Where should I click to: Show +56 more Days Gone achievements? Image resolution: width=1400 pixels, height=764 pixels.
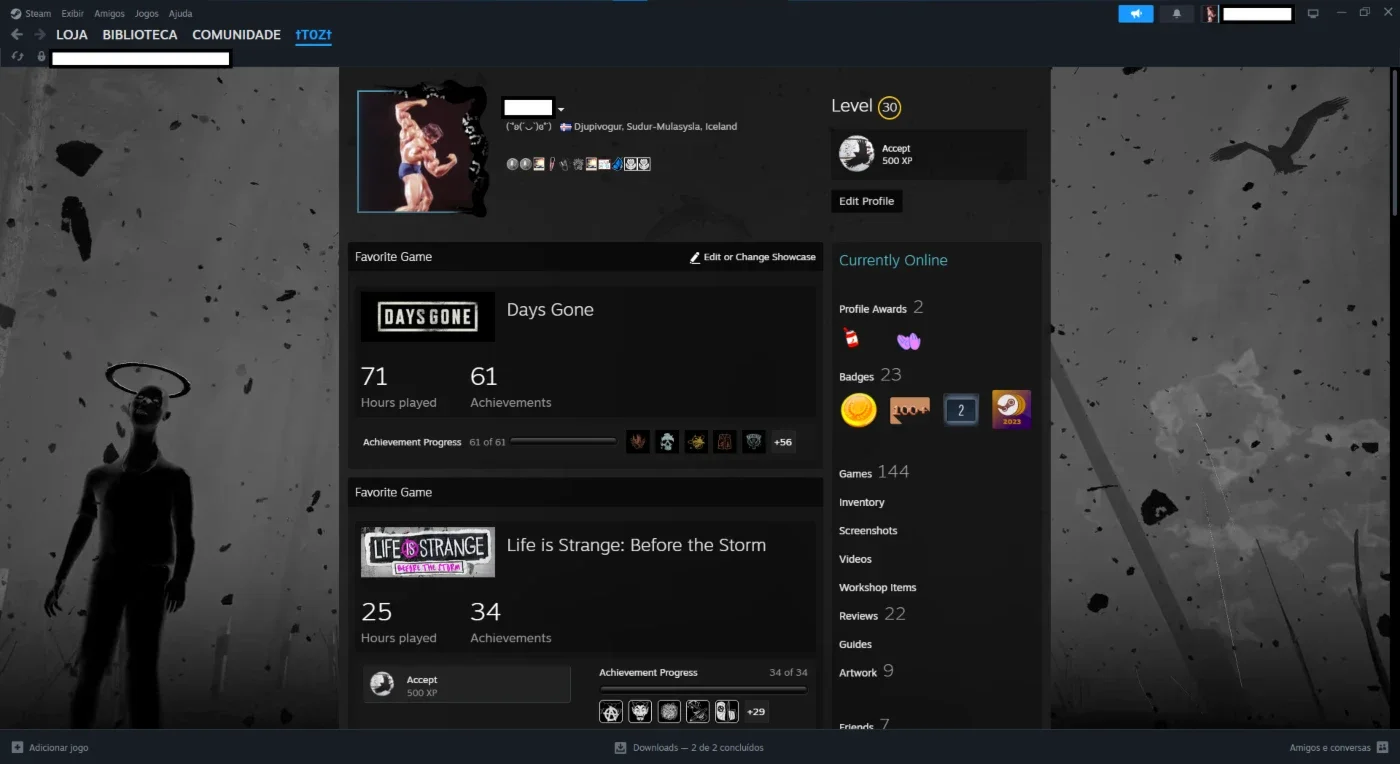point(783,442)
